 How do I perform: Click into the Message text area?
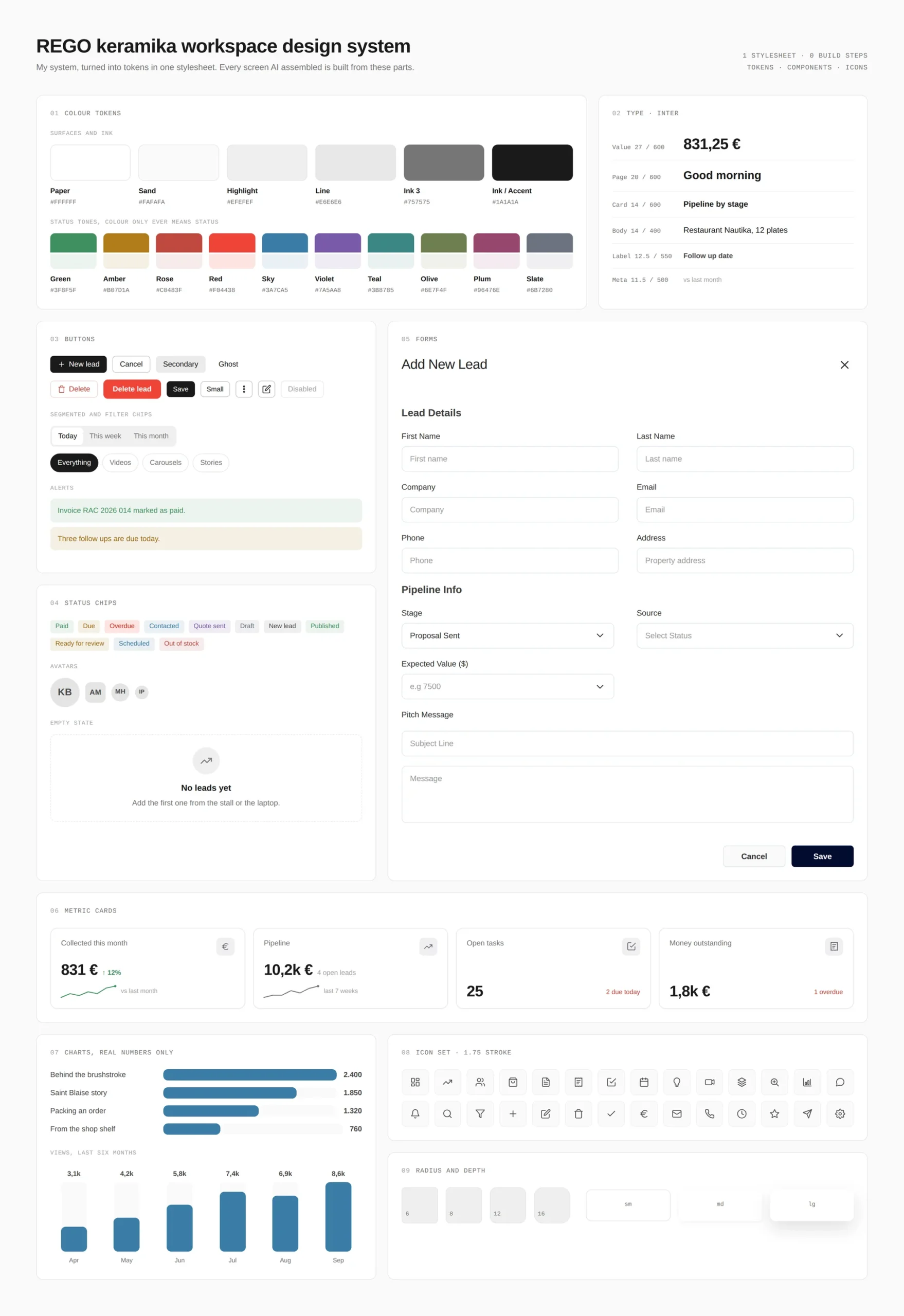pyautogui.click(x=627, y=794)
